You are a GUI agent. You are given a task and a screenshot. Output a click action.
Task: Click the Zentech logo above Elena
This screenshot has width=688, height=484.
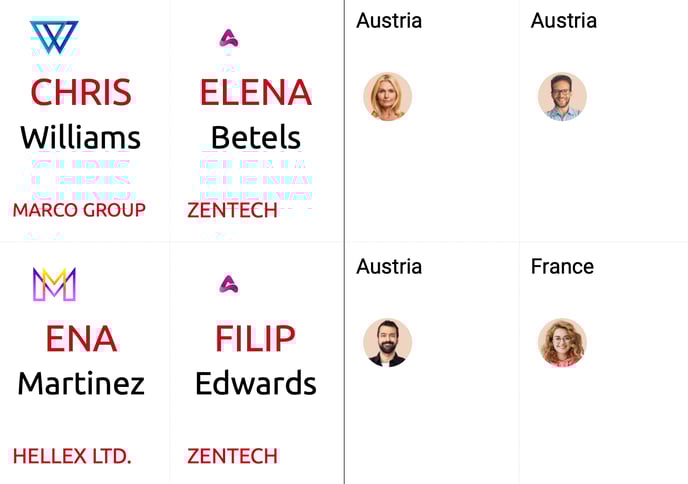(x=229, y=38)
